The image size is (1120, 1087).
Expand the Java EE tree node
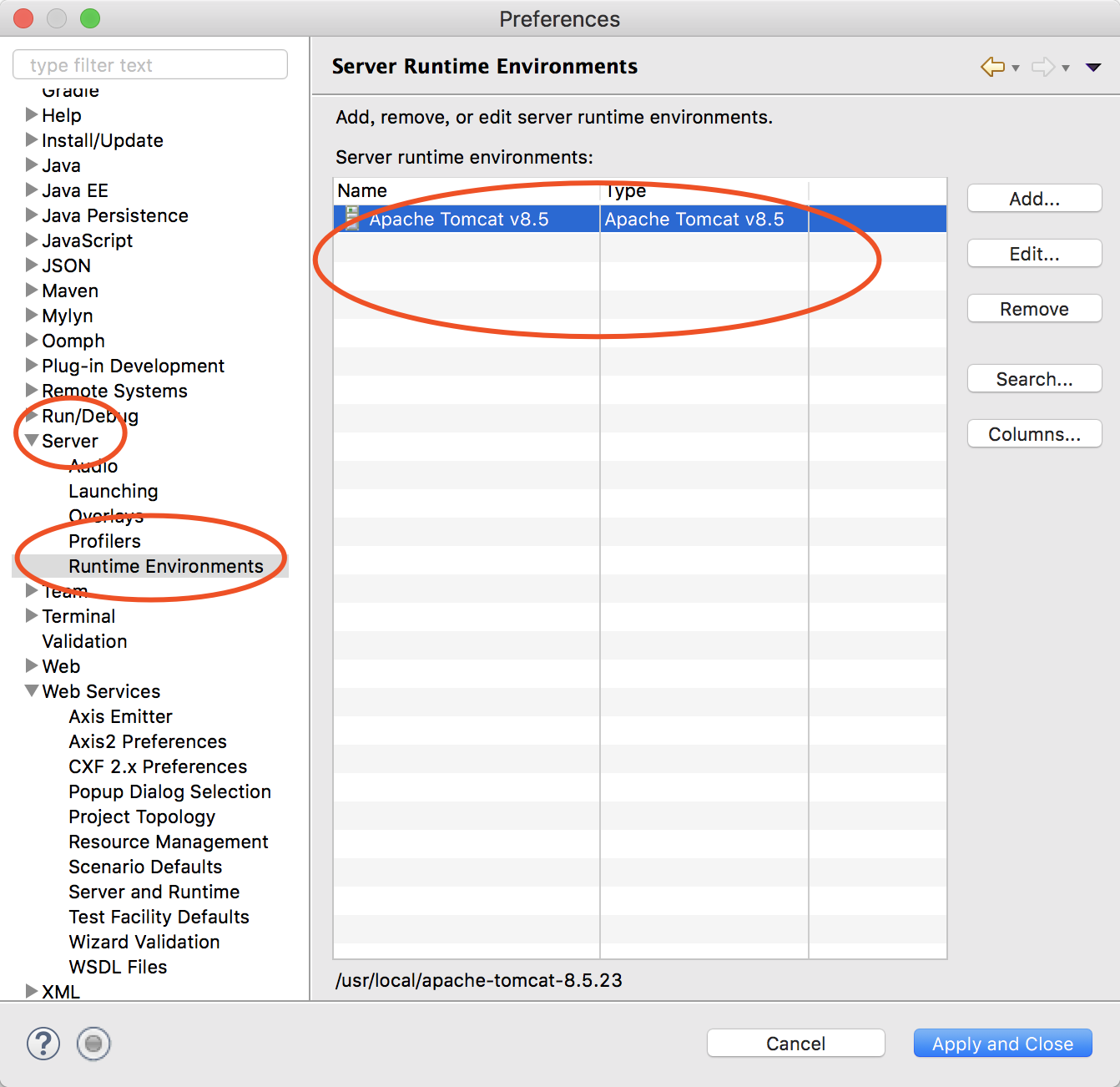point(32,190)
